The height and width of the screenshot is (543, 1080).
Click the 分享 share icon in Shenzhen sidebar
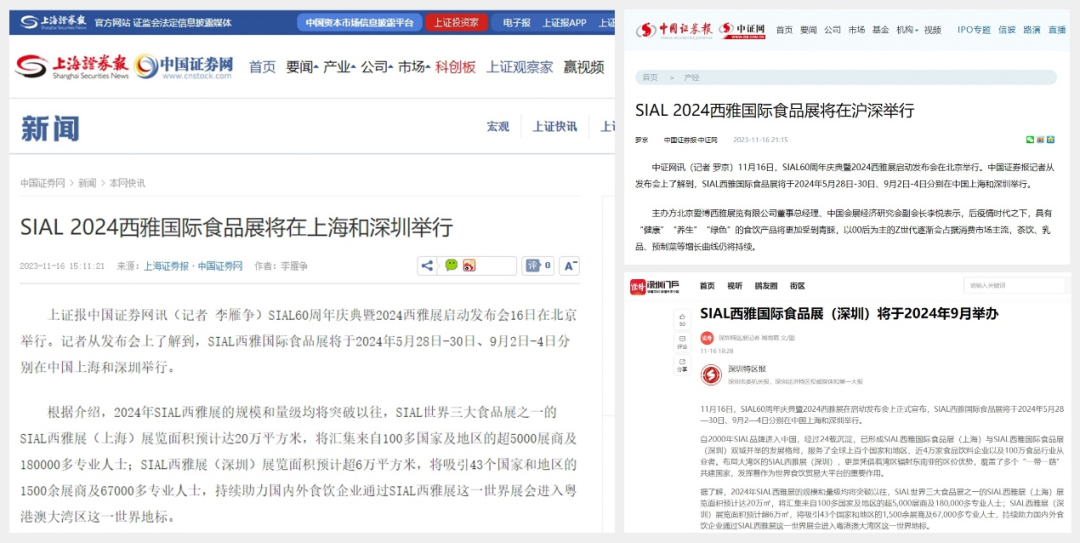tap(681, 364)
